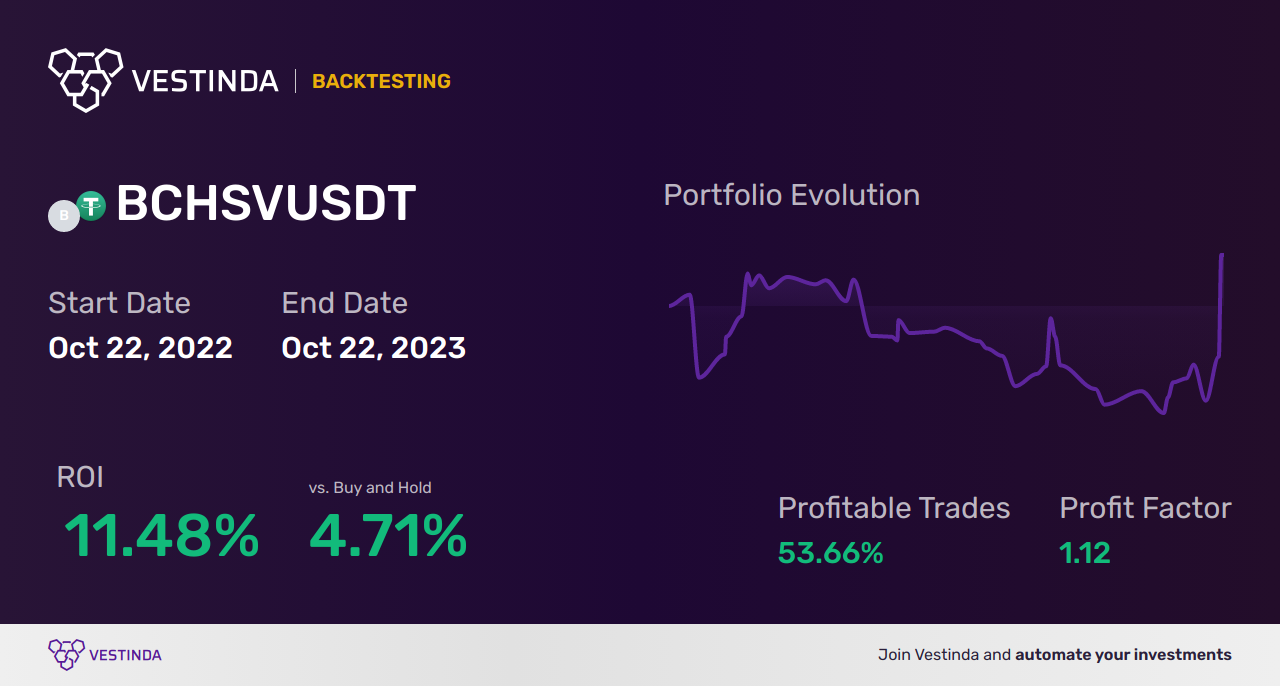Click the gray BCHSV coin icon
Screen dimensions: 1280x686
pos(64,216)
